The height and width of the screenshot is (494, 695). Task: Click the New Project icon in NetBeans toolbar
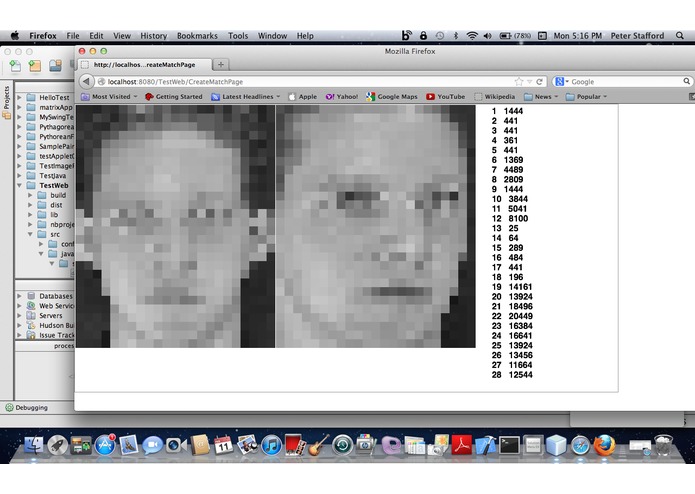[35, 66]
